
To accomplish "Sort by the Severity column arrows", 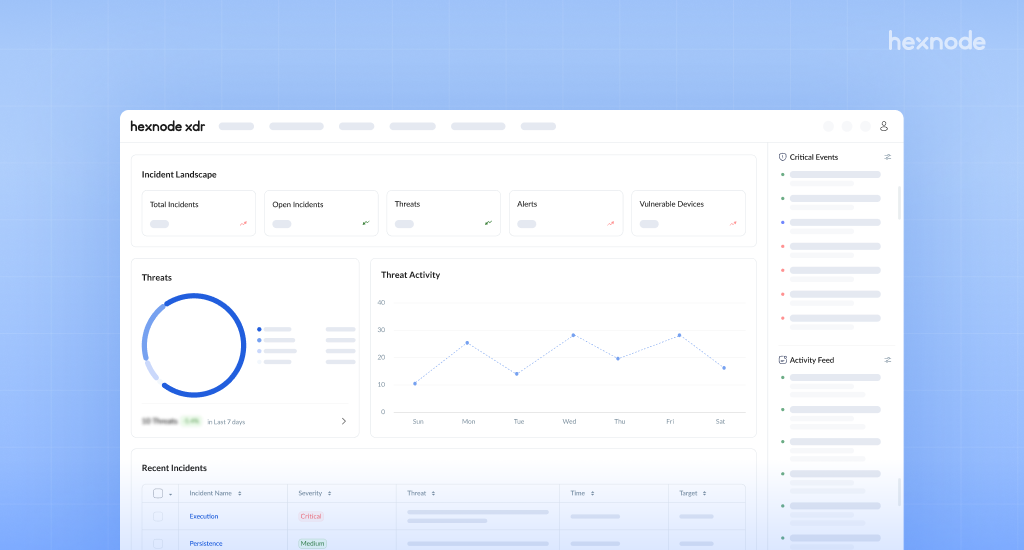I will click(329, 494).
